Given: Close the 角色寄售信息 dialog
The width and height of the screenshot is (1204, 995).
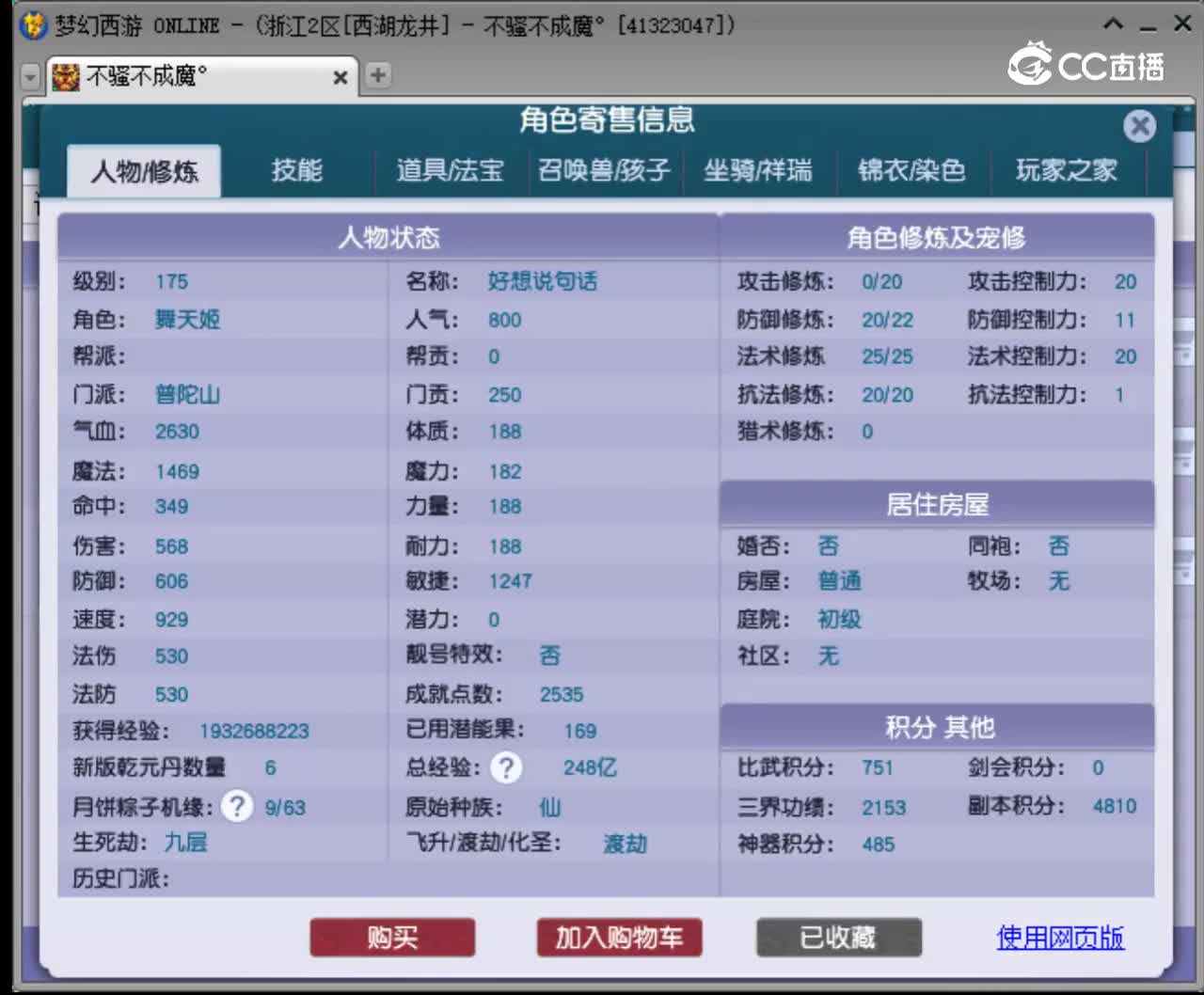Looking at the screenshot, I should (1139, 126).
